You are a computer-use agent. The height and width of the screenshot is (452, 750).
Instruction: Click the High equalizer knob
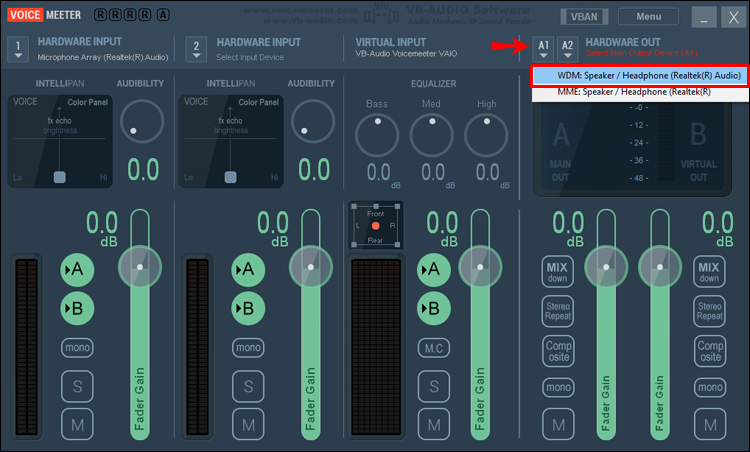point(486,136)
